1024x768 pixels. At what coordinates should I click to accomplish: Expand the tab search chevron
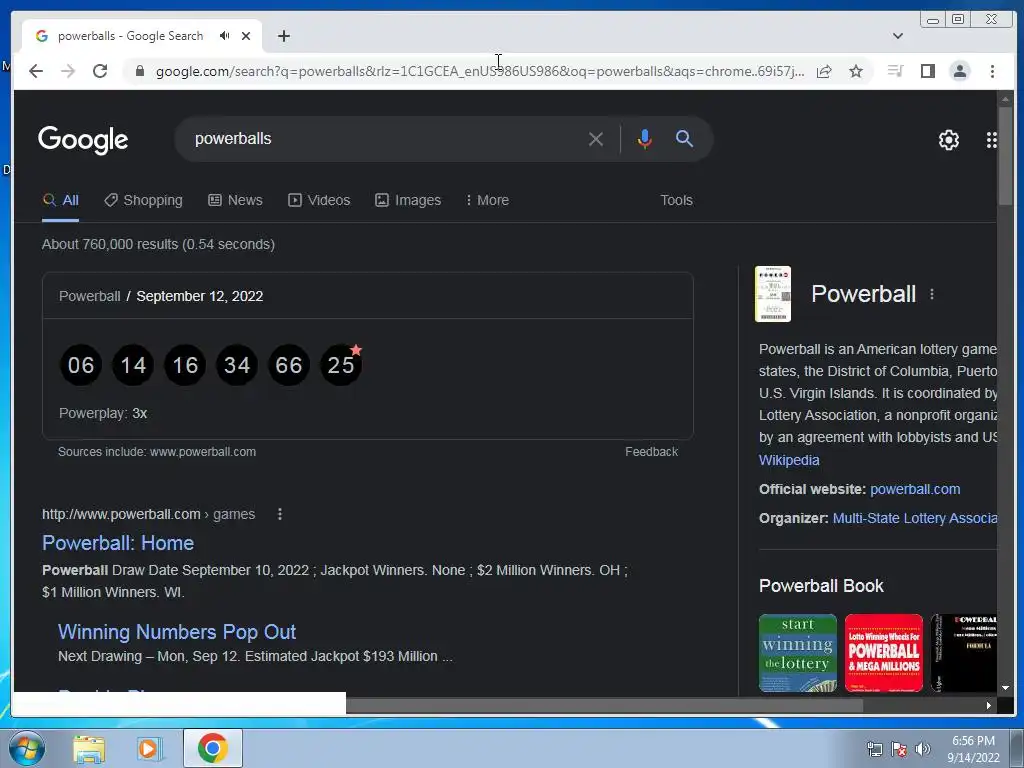[898, 36]
